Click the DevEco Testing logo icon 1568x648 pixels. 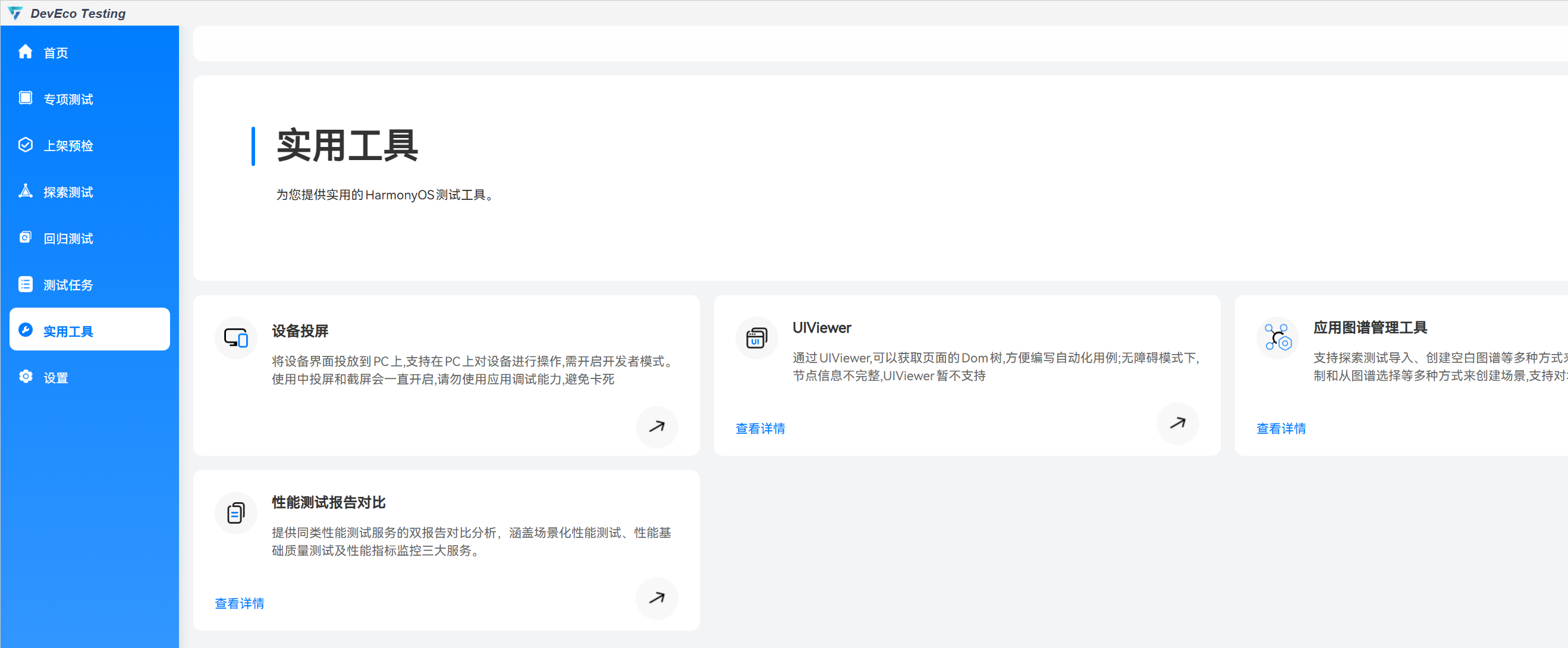(15, 12)
